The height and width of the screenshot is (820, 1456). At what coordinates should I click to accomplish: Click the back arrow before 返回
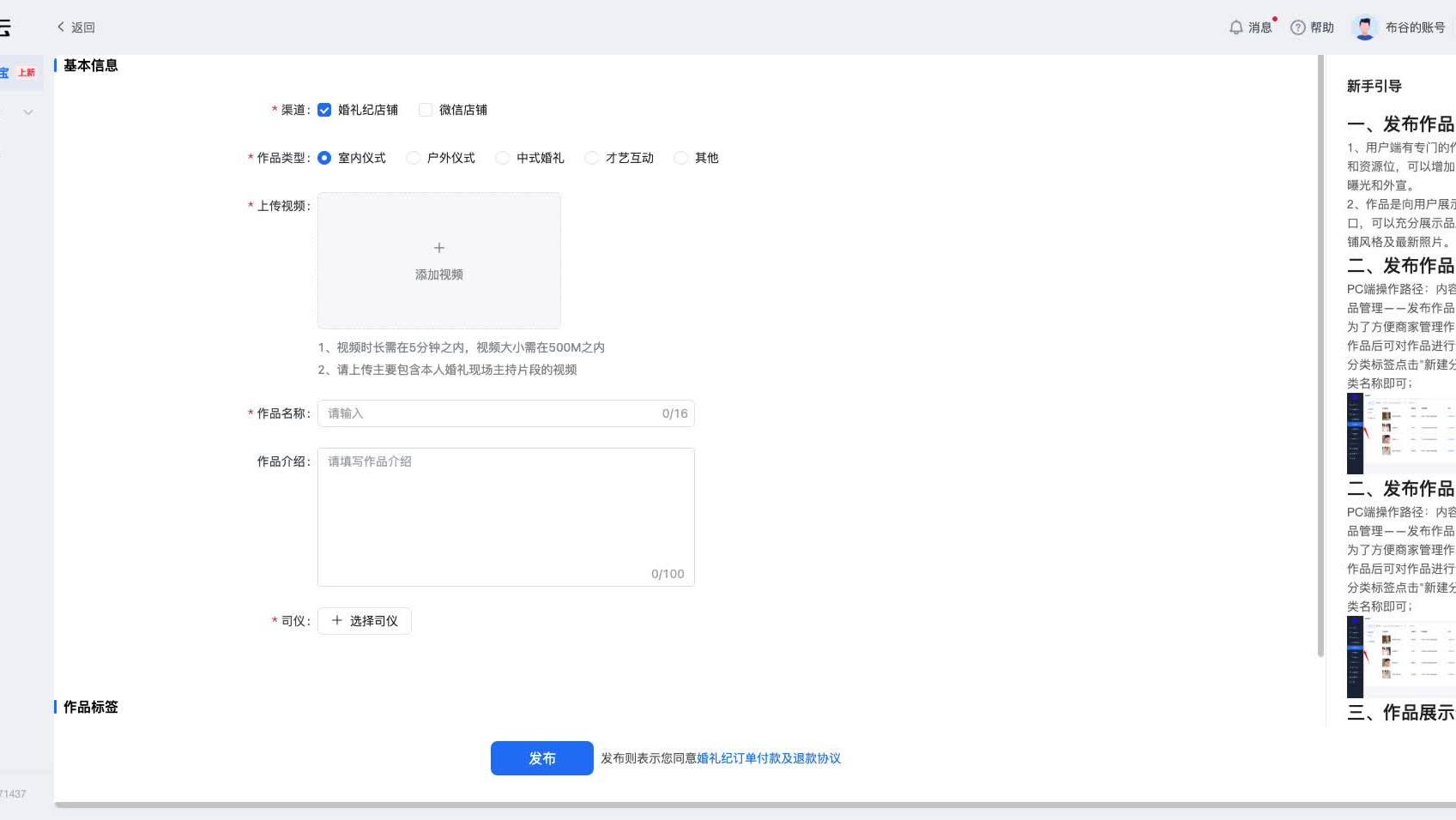click(60, 27)
